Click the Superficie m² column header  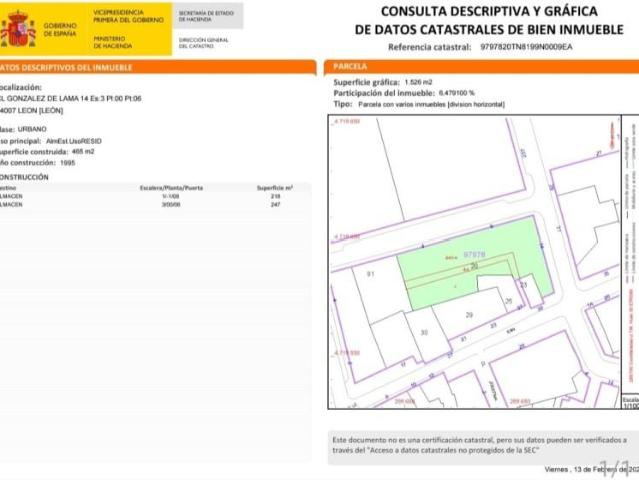pos(274,187)
